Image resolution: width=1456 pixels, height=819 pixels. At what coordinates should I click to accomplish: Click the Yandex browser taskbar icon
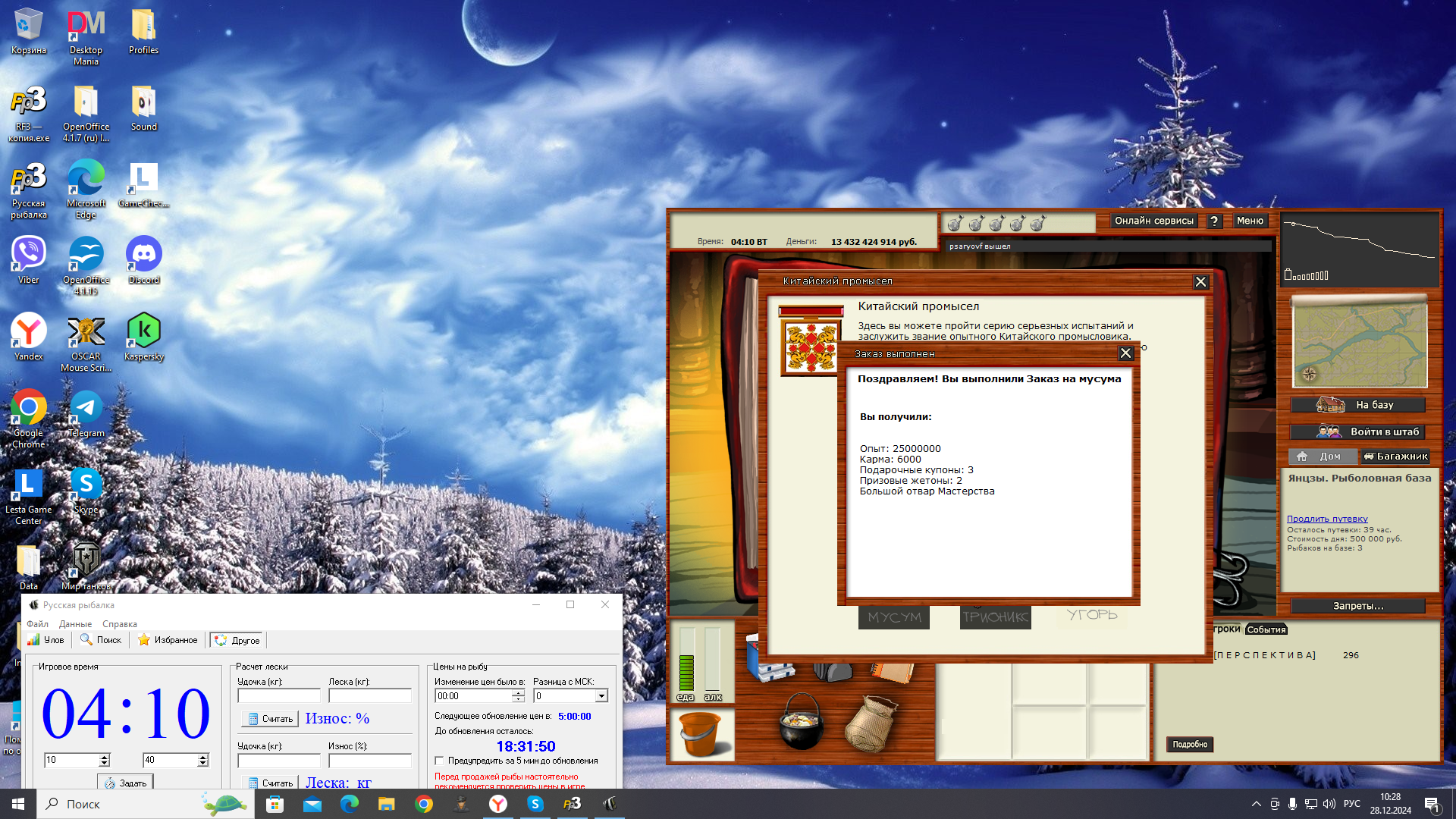point(498,804)
